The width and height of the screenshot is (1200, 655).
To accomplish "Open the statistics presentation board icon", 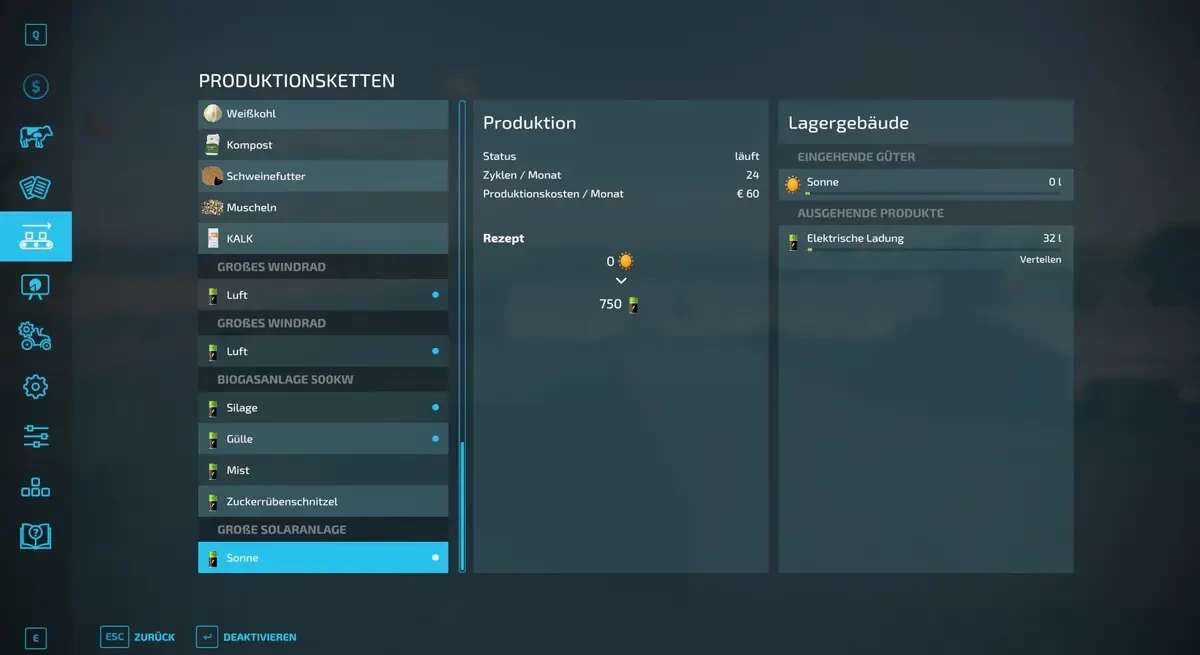I will point(36,287).
